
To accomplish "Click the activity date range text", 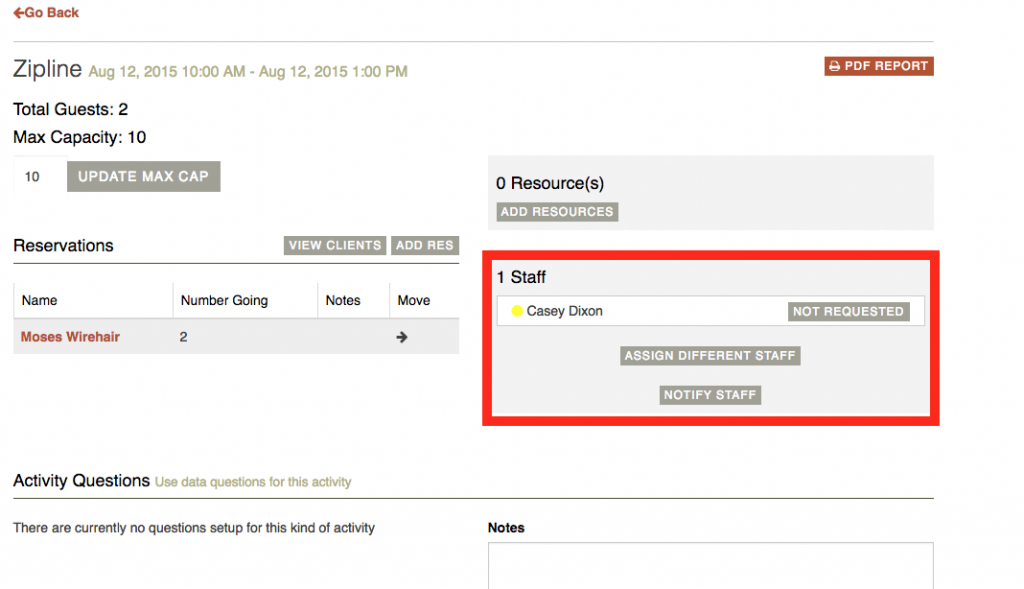I will tap(248, 72).
